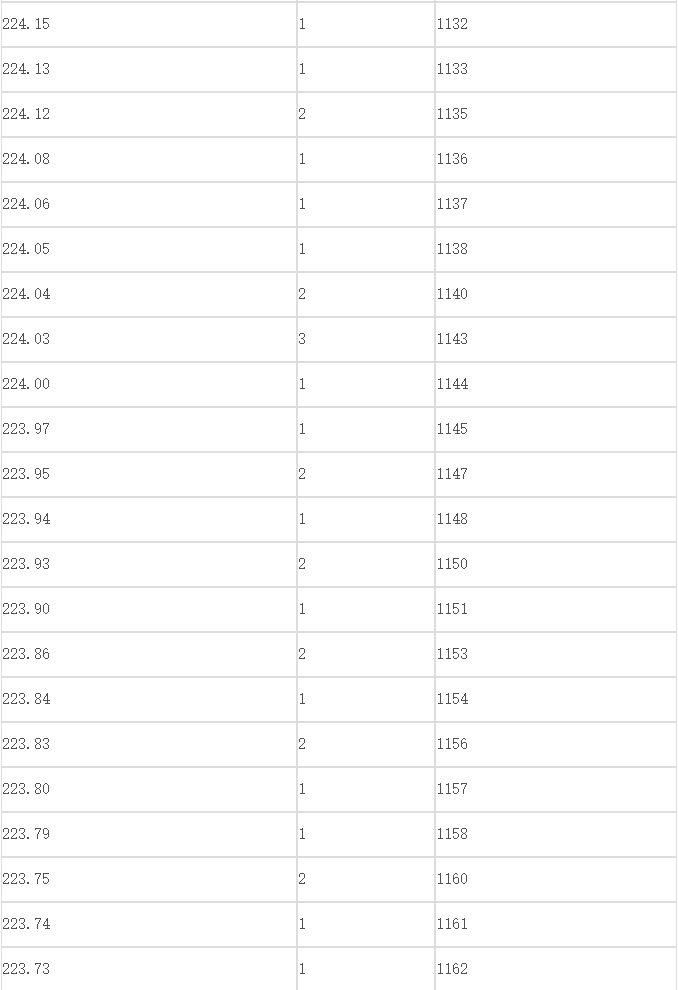Select the score cell 223.75

click(x=149, y=879)
